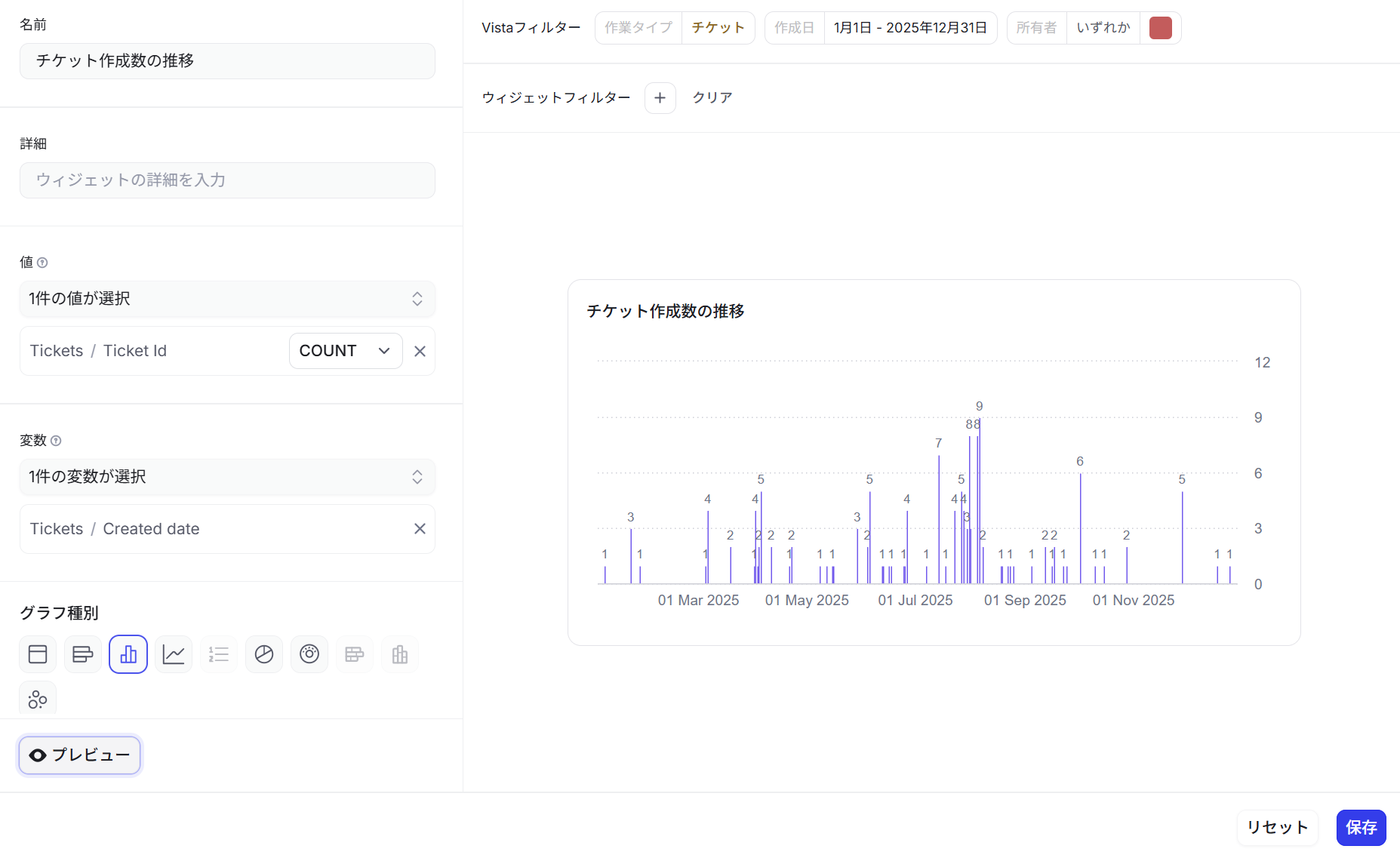Choose the scatter bubble chart type
This screenshot has height=858, width=1400.
(x=38, y=698)
